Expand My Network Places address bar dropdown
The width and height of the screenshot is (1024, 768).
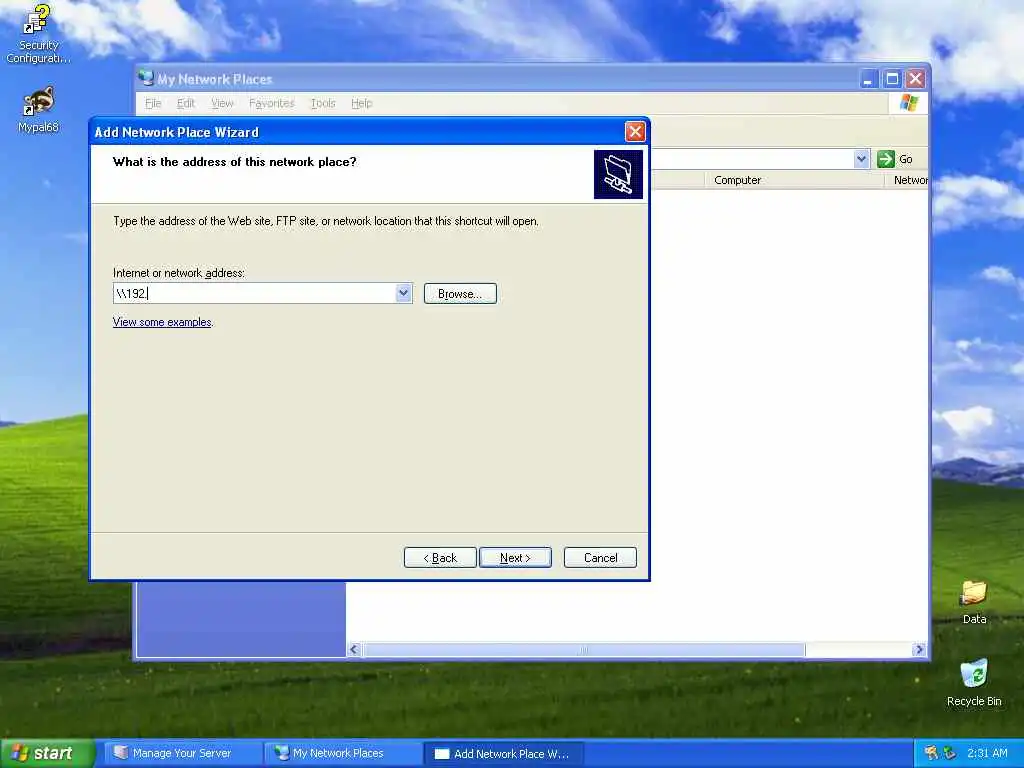(861, 159)
